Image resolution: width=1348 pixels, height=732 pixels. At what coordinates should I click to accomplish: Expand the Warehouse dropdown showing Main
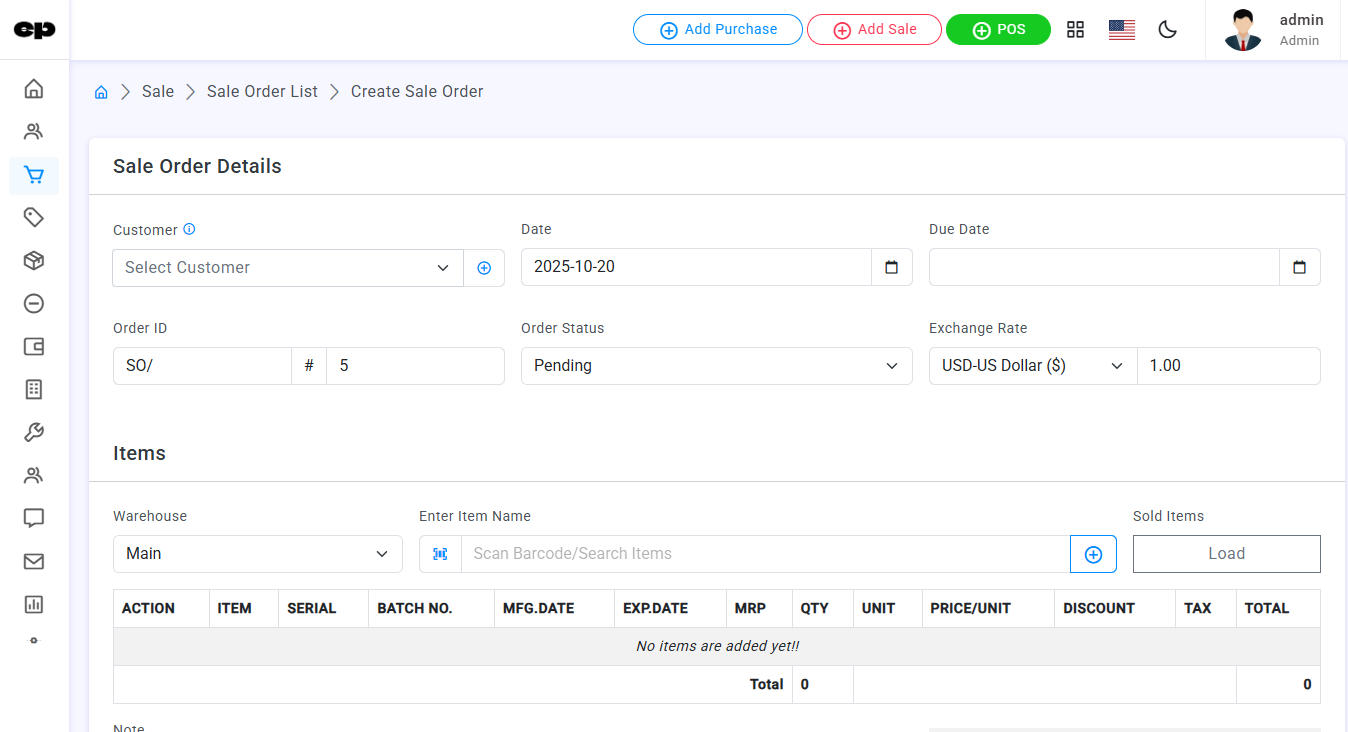click(257, 554)
